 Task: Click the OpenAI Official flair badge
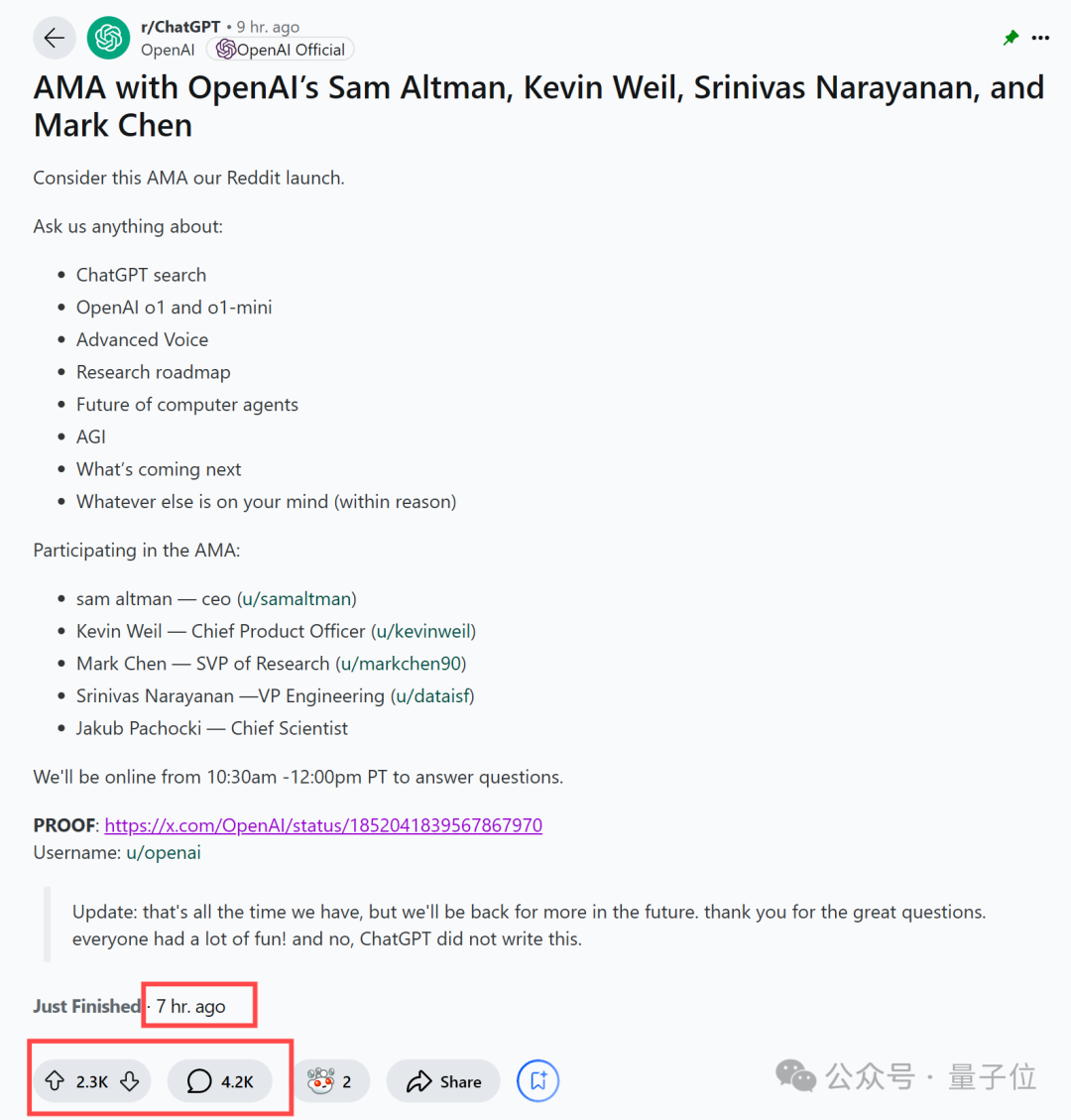click(281, 50)
